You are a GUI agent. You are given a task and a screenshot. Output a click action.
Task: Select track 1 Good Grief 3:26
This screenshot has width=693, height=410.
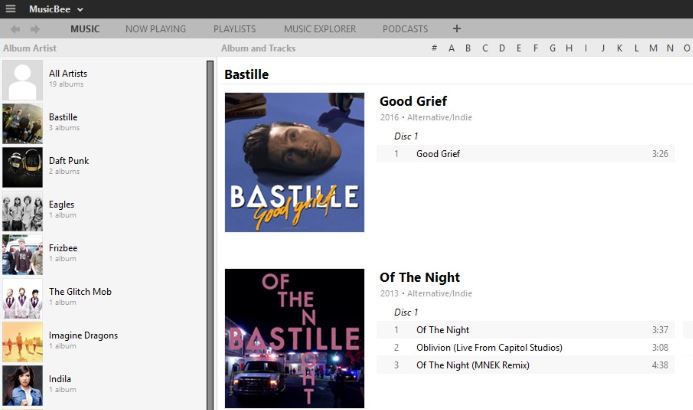click(525, 154)
